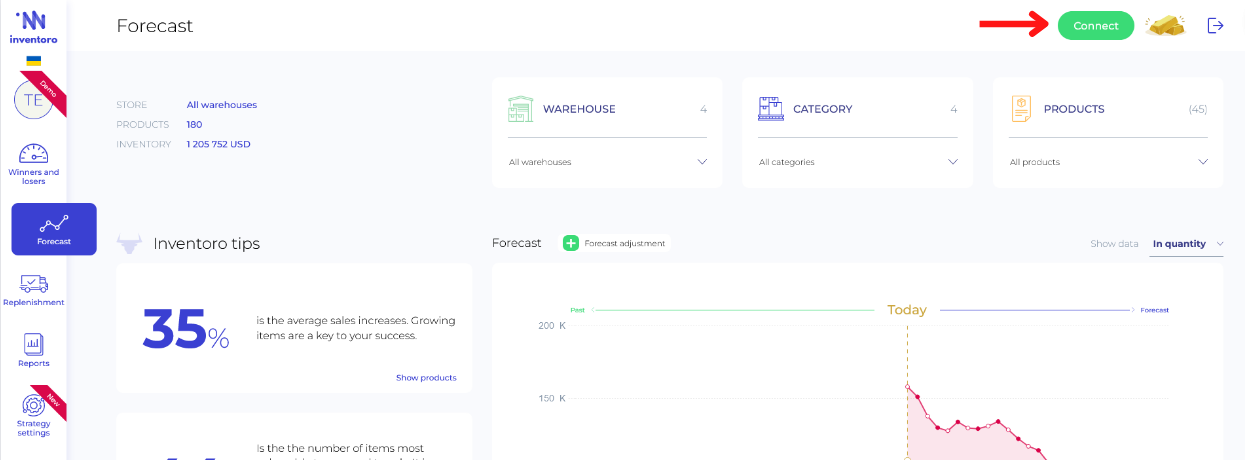Open Strategy settings gear icon
Image resolution: width=1245 pixels, height=460 pixels.
tap(34, 406)
